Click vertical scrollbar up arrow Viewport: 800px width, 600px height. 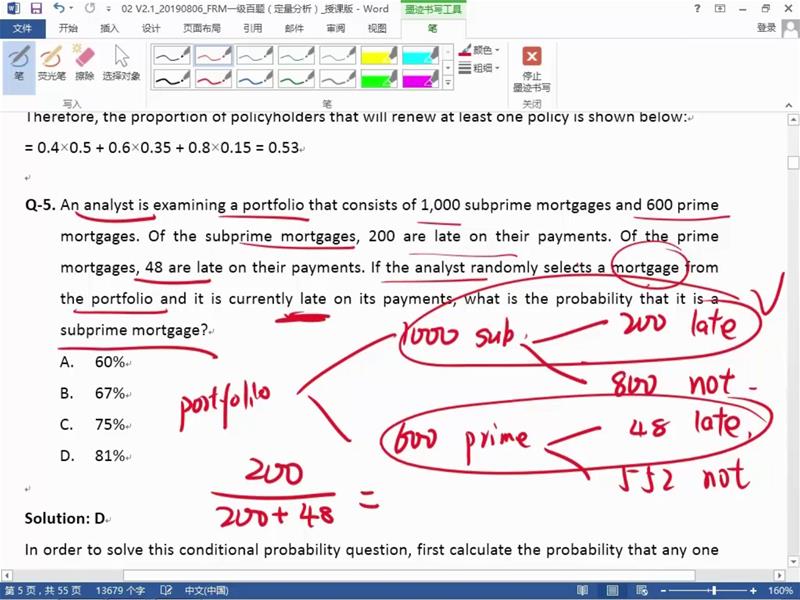click(x=793, y=120)
